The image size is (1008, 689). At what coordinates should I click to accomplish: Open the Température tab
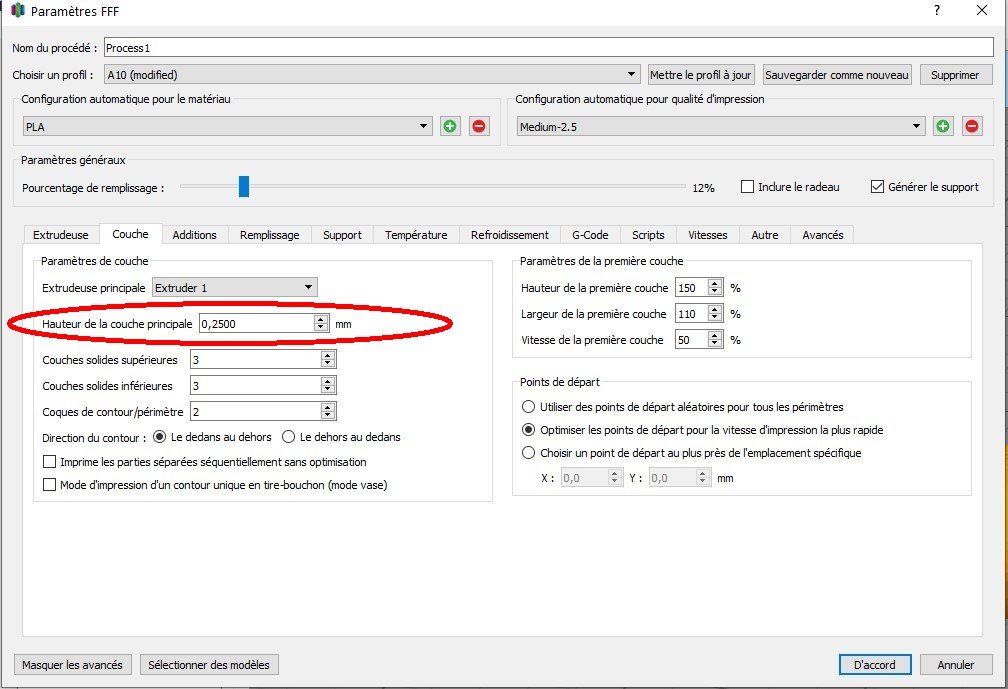pyautogui.click(x=416, y=235)
